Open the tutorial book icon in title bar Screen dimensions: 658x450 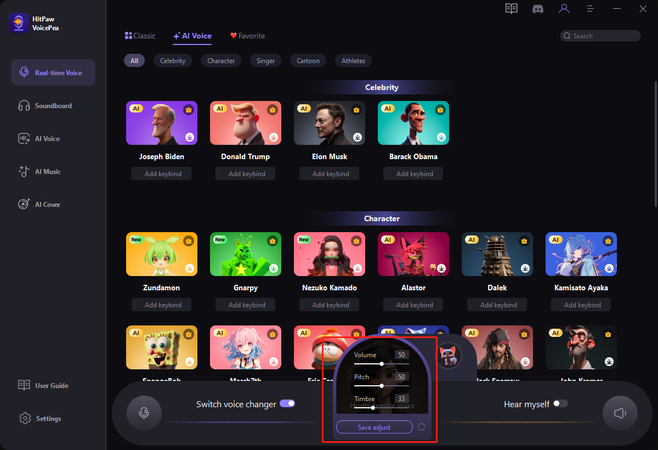[512, 9]
